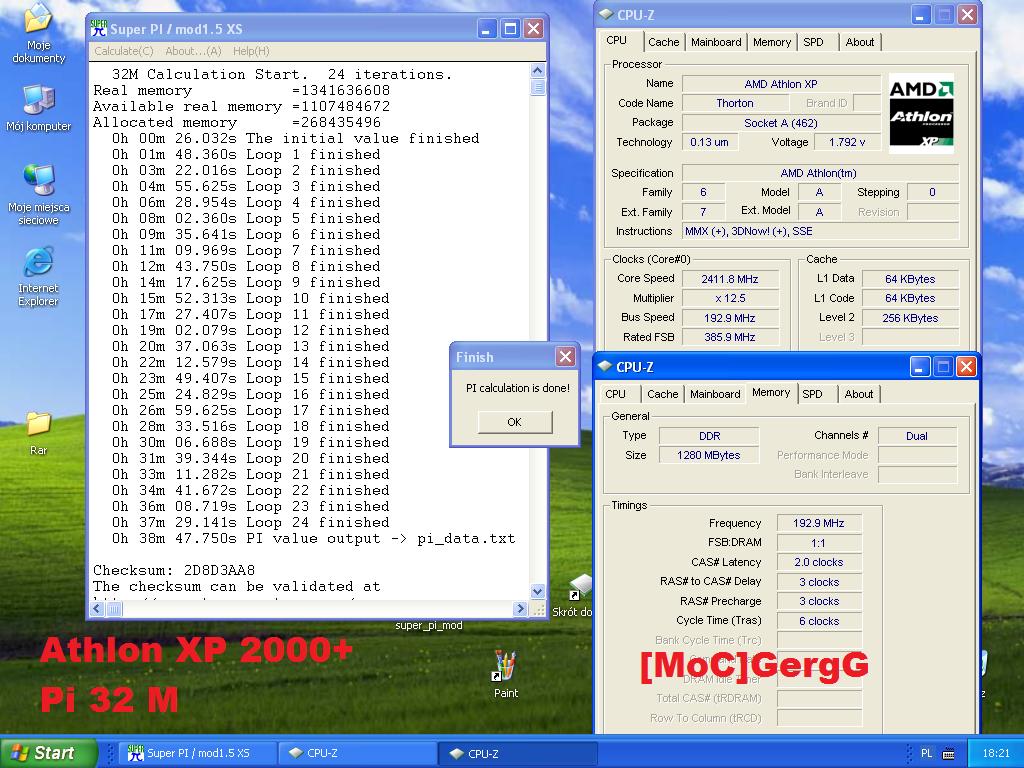
Task: Close the Finish dialog
Action: click(565, 357)
